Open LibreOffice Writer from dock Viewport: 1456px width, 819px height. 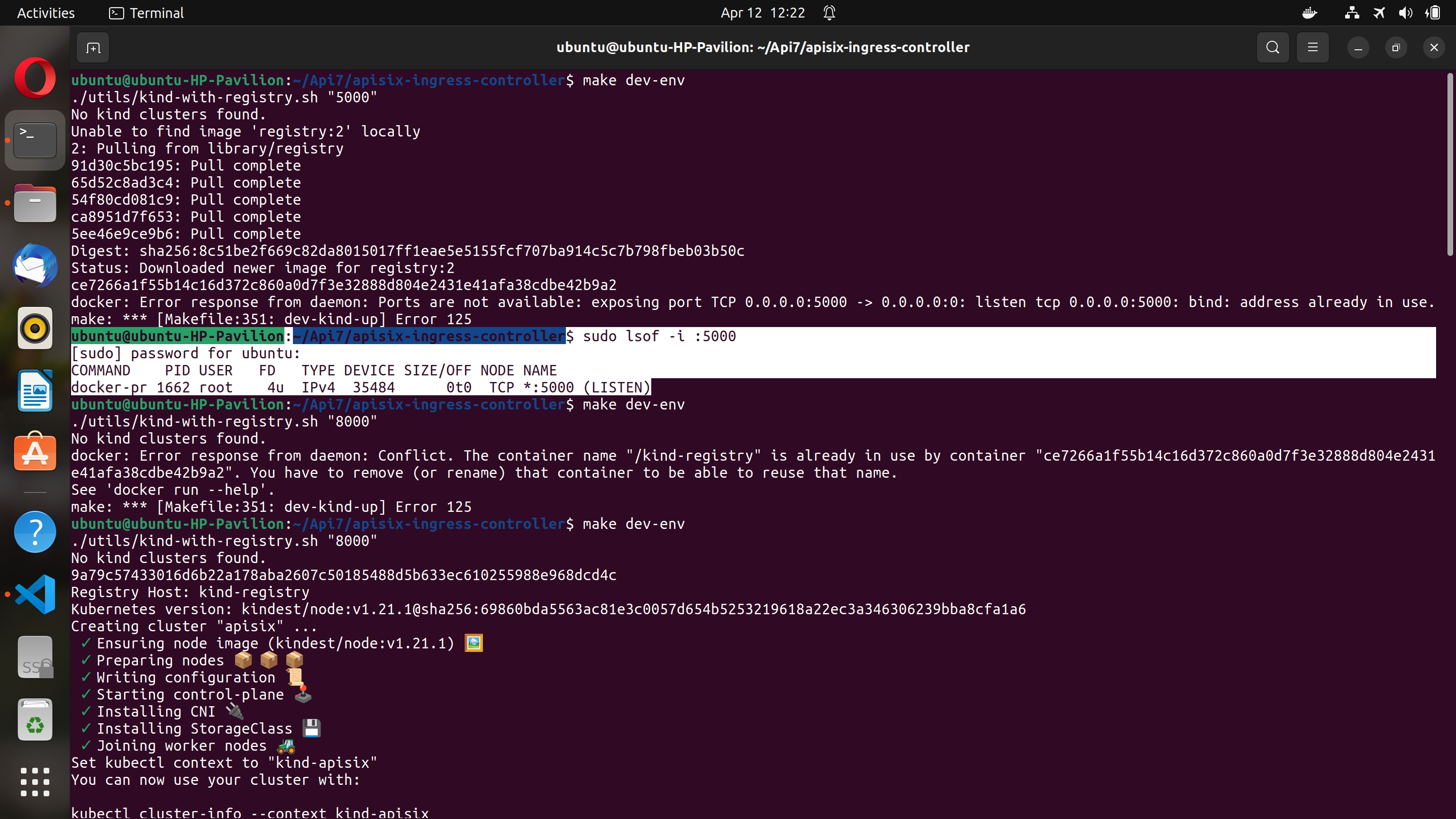35,391
